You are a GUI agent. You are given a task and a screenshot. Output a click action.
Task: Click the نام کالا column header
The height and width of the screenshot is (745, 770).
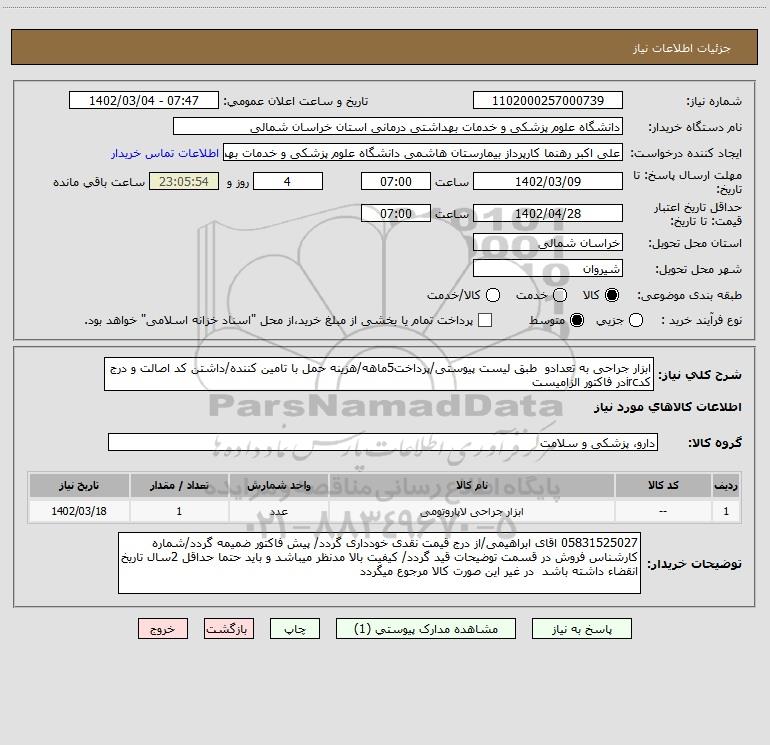(472, 485)
